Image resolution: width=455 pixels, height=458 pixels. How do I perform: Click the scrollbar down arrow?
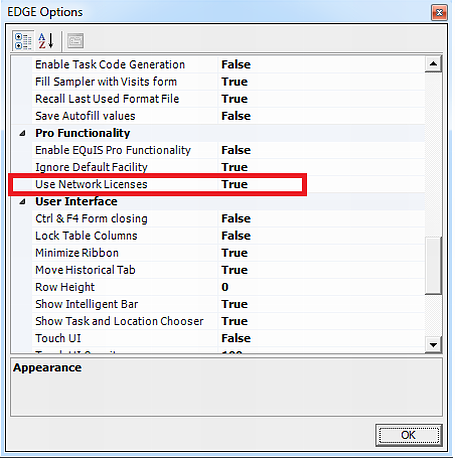pyautogui.click(x=433, y=345)
